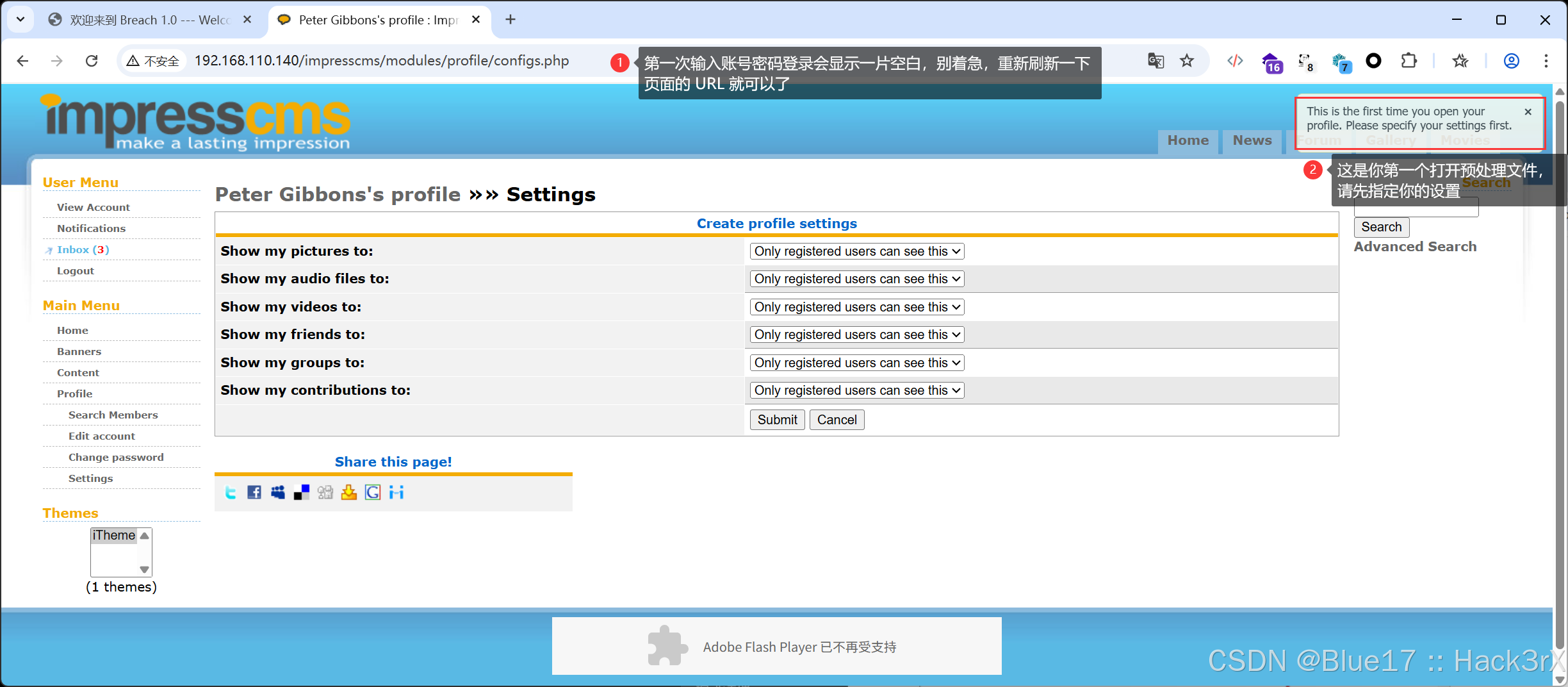Click the not-secure warning site info
Screen dimensions: 1568x687
pyautogui.click(x=152, y=61)
